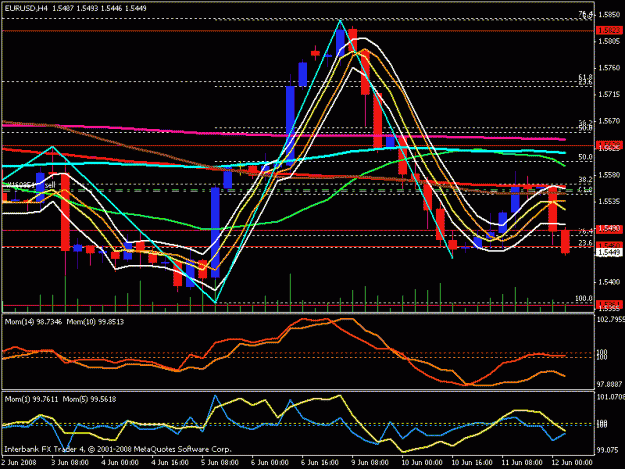Pick the 1.5715 price scale value
The width and height of the screenshot is (625, 469).
click(x=609, y=94)
